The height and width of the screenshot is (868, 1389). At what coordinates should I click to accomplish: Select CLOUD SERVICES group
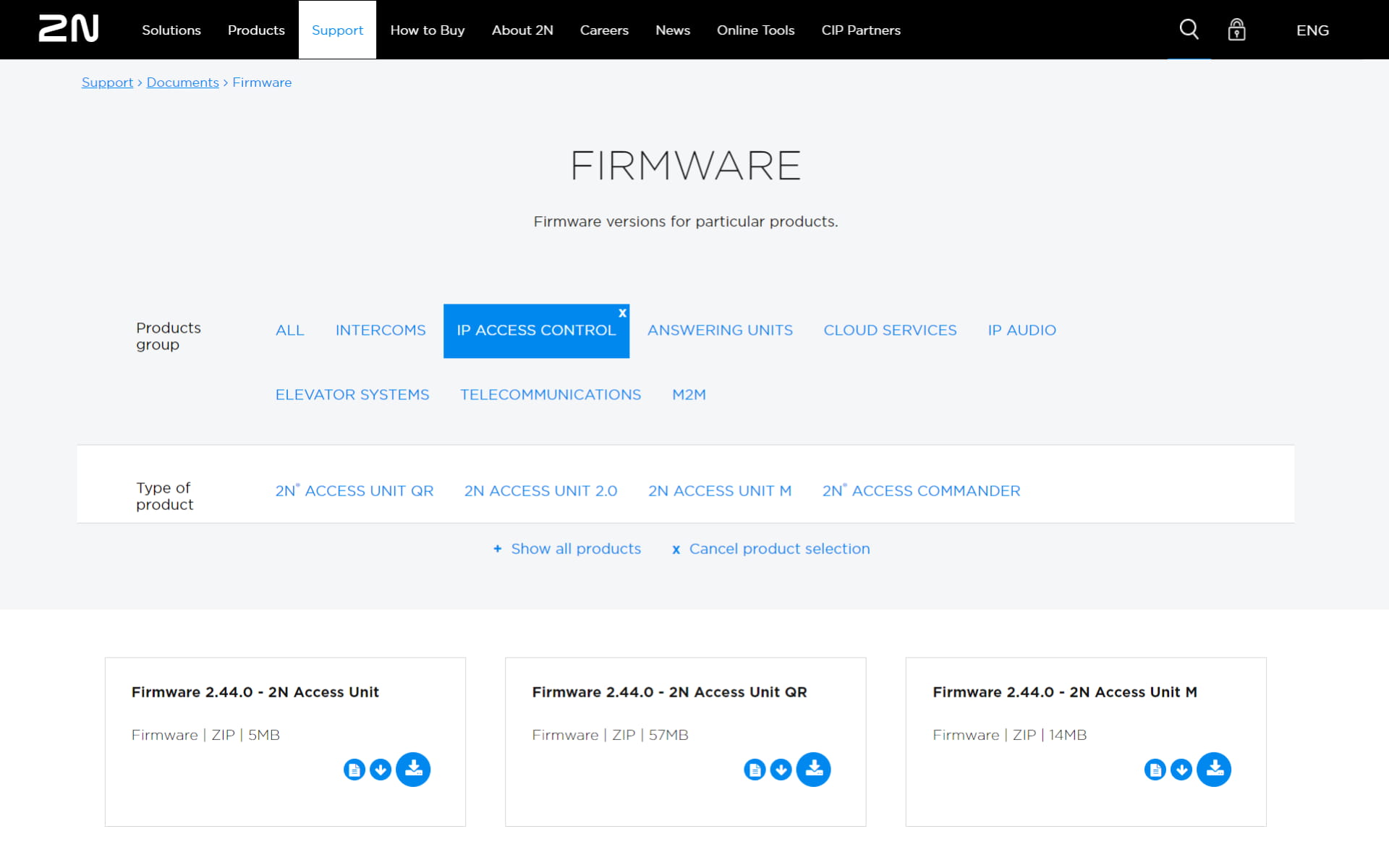click(x=890, y=330)
